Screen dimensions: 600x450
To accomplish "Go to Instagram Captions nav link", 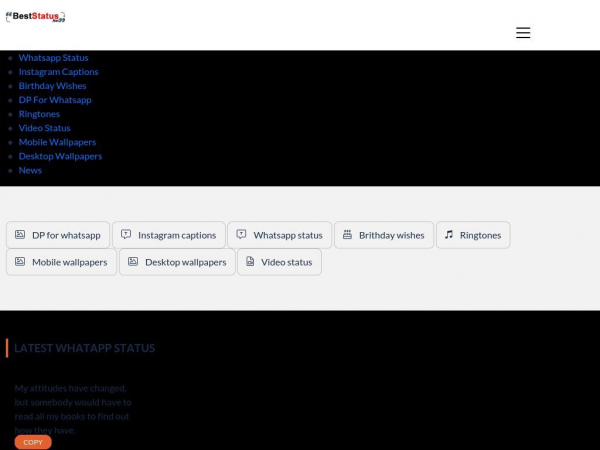I will pyautogui.click(x=59, y=72).
